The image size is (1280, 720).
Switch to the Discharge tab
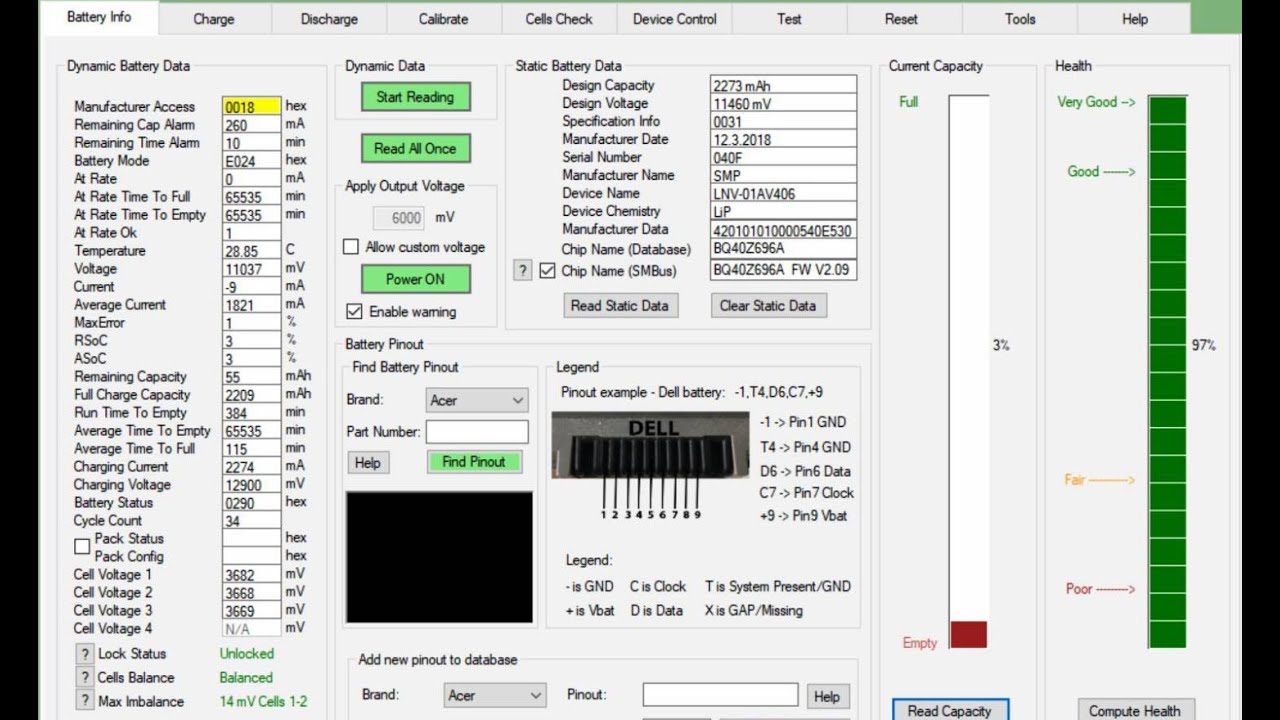(x=329, y=19)
